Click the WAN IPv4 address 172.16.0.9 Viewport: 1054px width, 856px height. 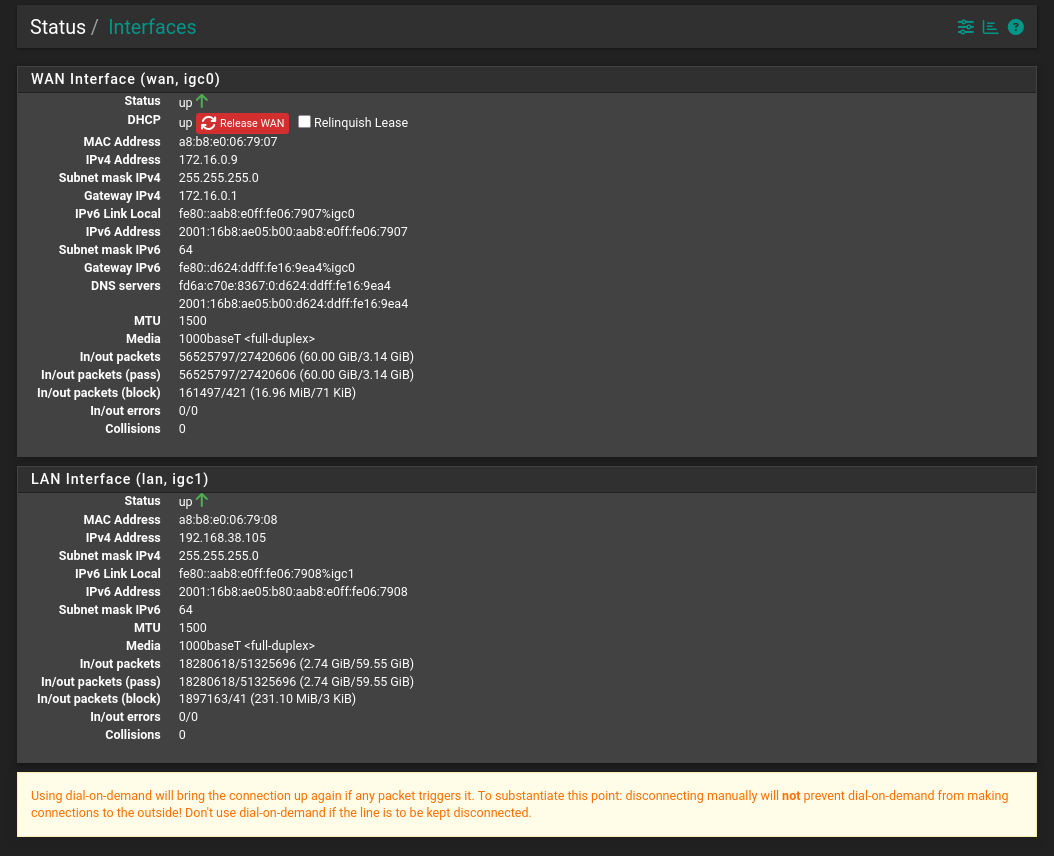pos(208,160)
